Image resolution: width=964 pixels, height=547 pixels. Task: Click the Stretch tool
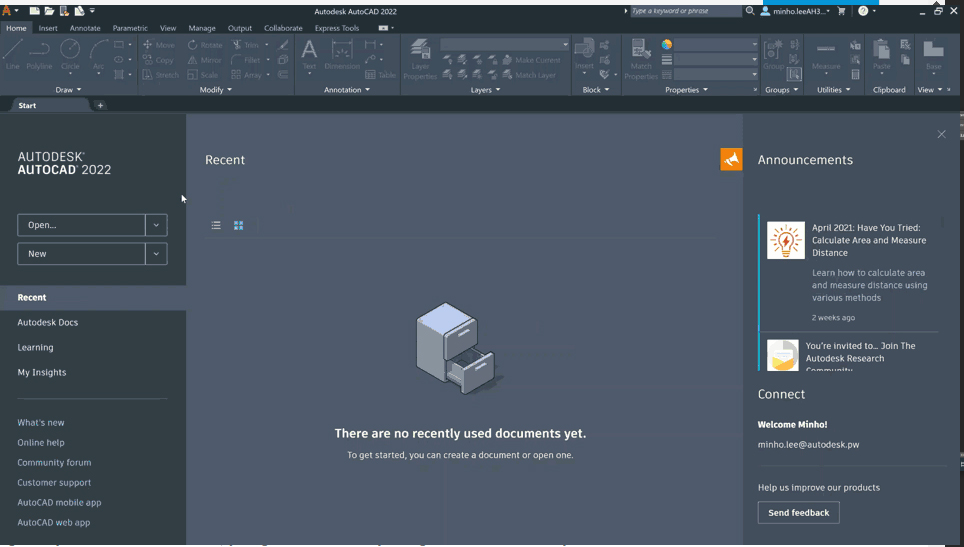[x=160, y=75]
